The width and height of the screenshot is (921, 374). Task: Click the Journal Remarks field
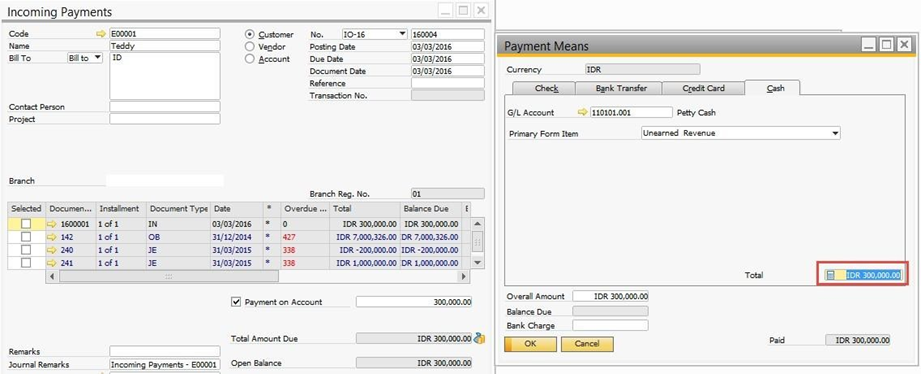click(x=165, y=365)
